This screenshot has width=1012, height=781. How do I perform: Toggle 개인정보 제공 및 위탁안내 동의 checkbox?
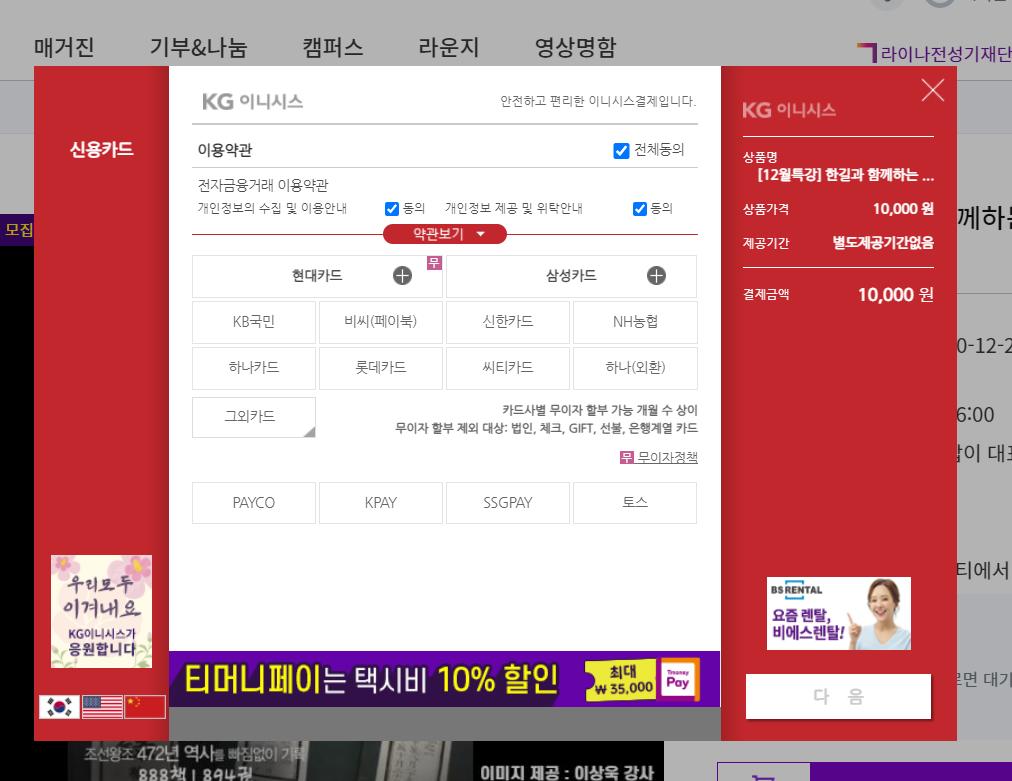[640, 208]
